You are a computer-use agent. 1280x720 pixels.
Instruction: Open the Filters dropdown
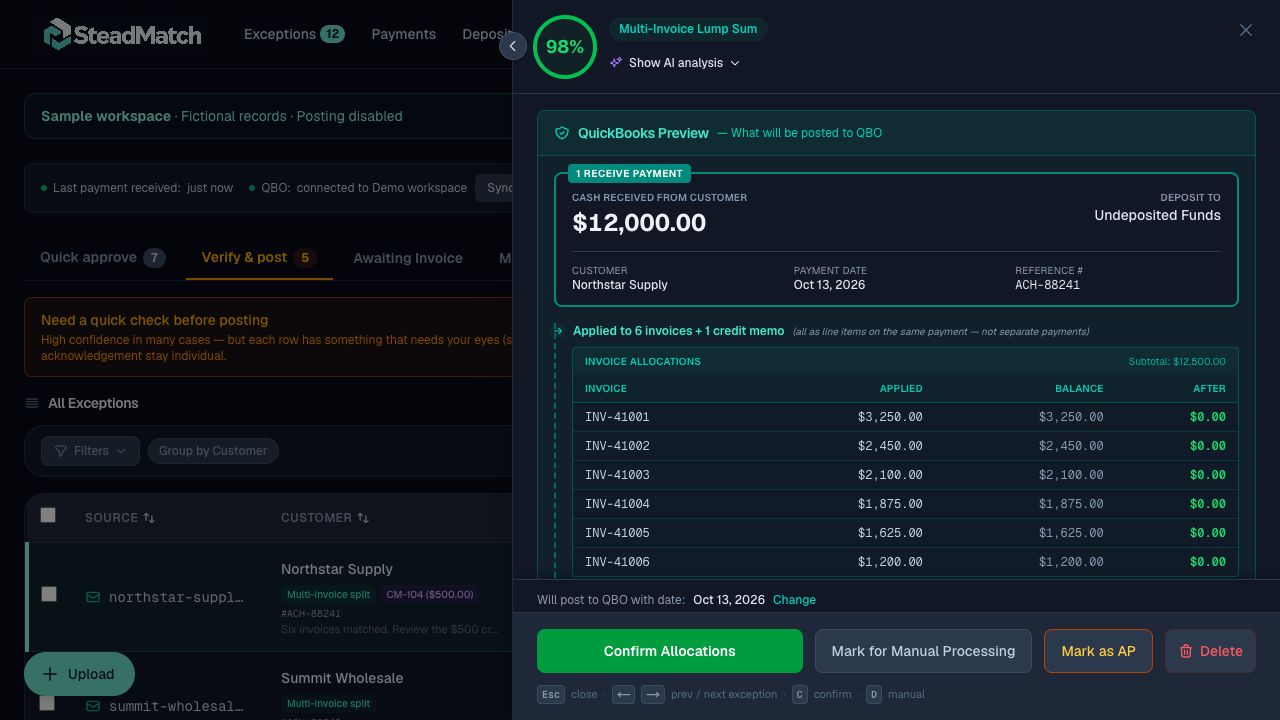point(91,451)
